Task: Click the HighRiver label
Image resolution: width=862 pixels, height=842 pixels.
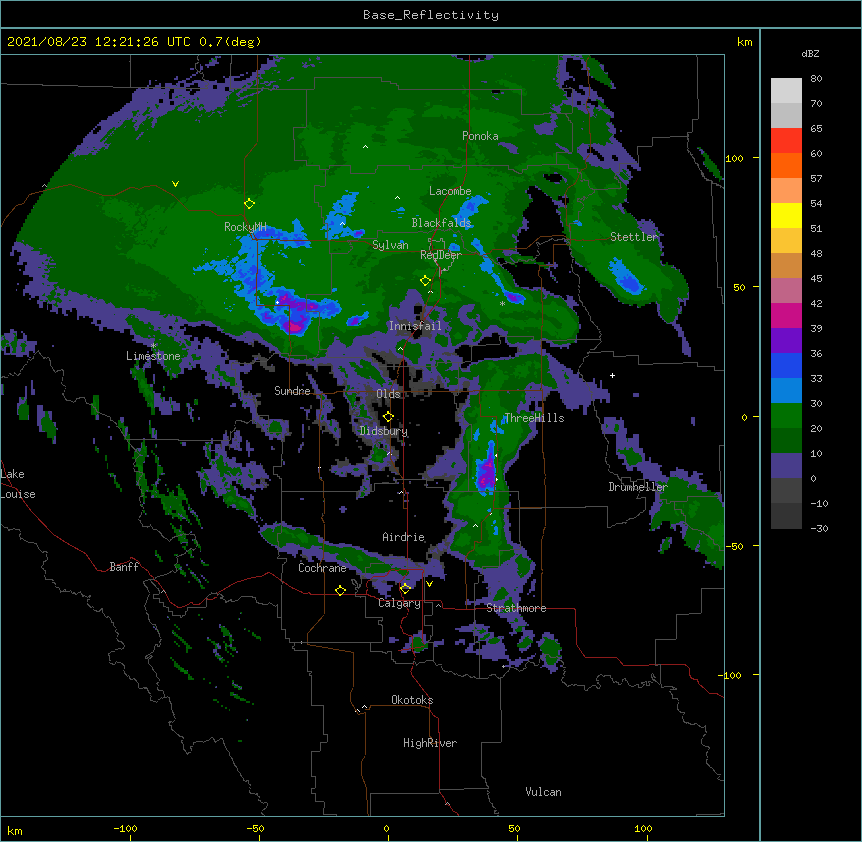Action: [430, 743]
